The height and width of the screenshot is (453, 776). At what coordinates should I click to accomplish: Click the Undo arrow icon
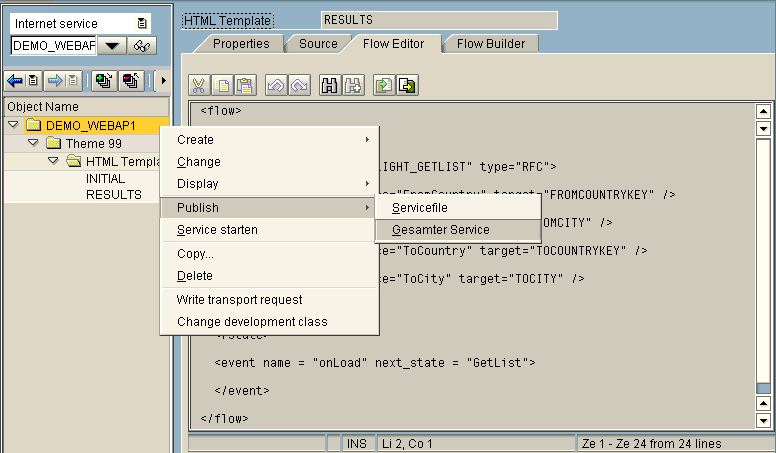click(276, 86)
